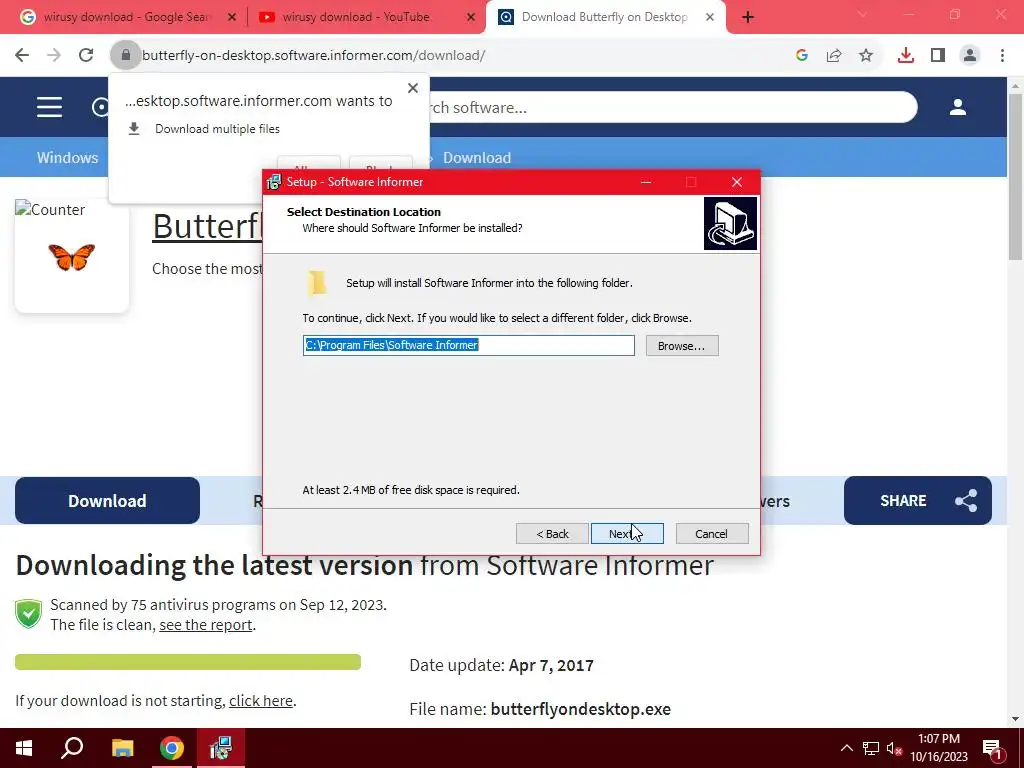Open the Google icon in address bar
The width and height of the screenshot is (1024, 768).
point(802,56)
